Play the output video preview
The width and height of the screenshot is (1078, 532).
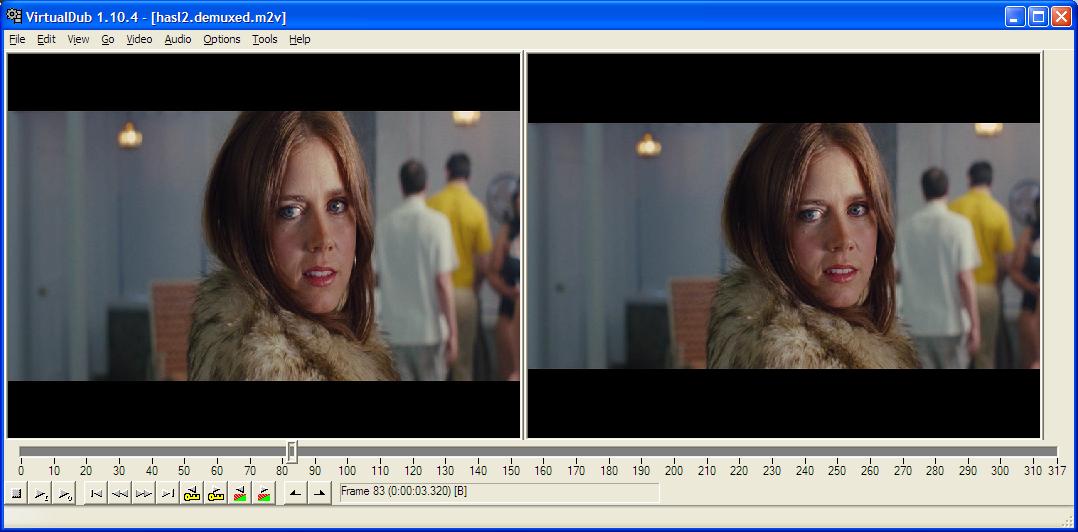coord(65,494)
